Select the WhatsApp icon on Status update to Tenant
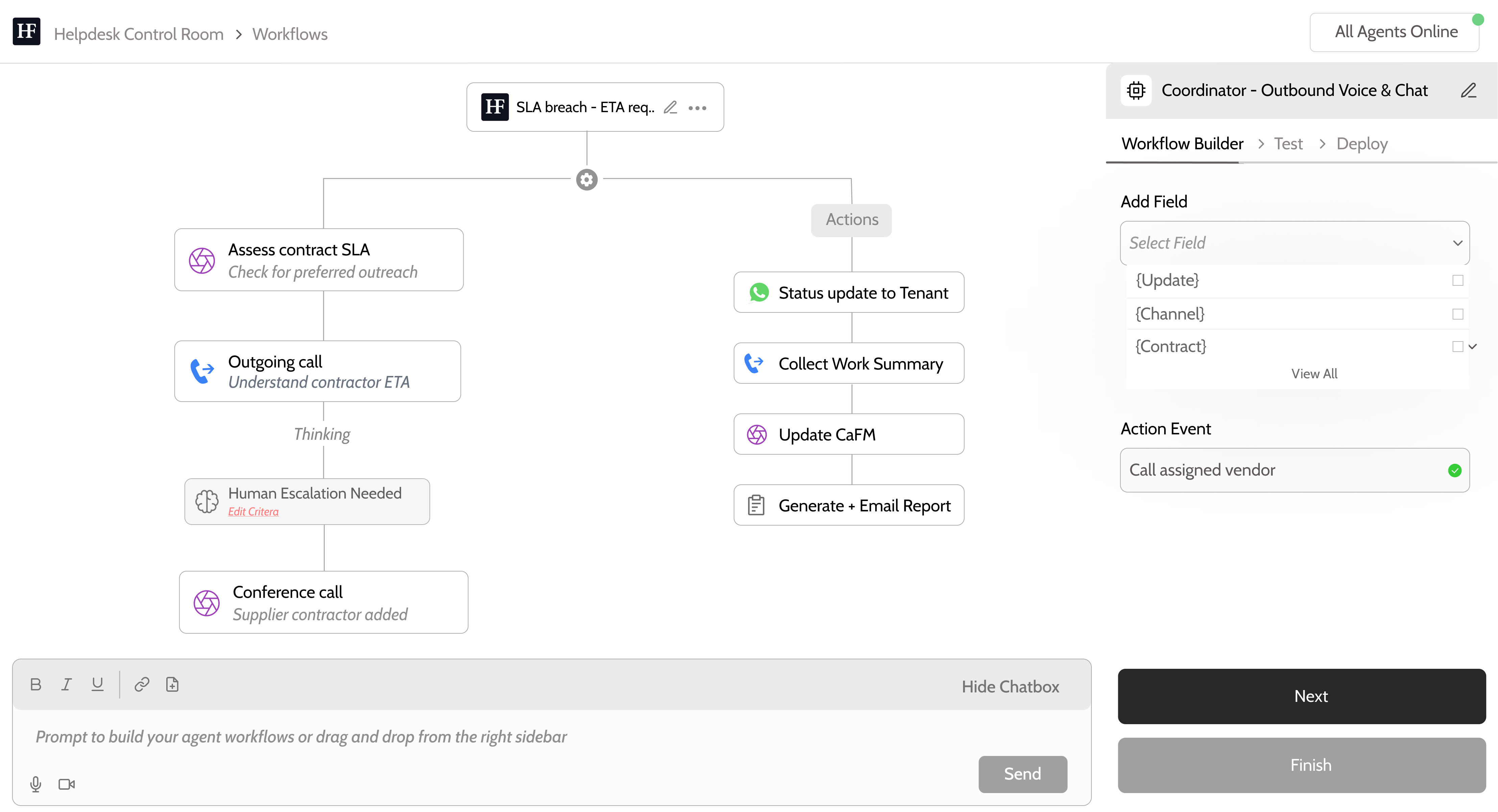This screenshot has height=812, width=1498. coord(759,293)
